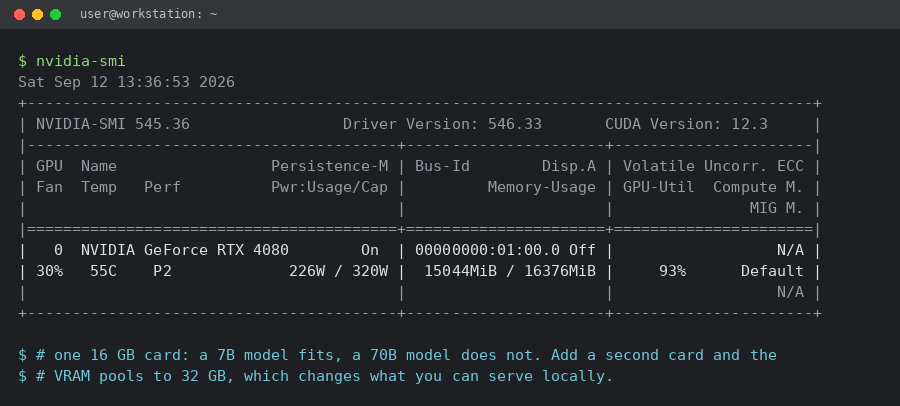Click the performance state P2
Screen dimensions: 900x406
[162, 271]
